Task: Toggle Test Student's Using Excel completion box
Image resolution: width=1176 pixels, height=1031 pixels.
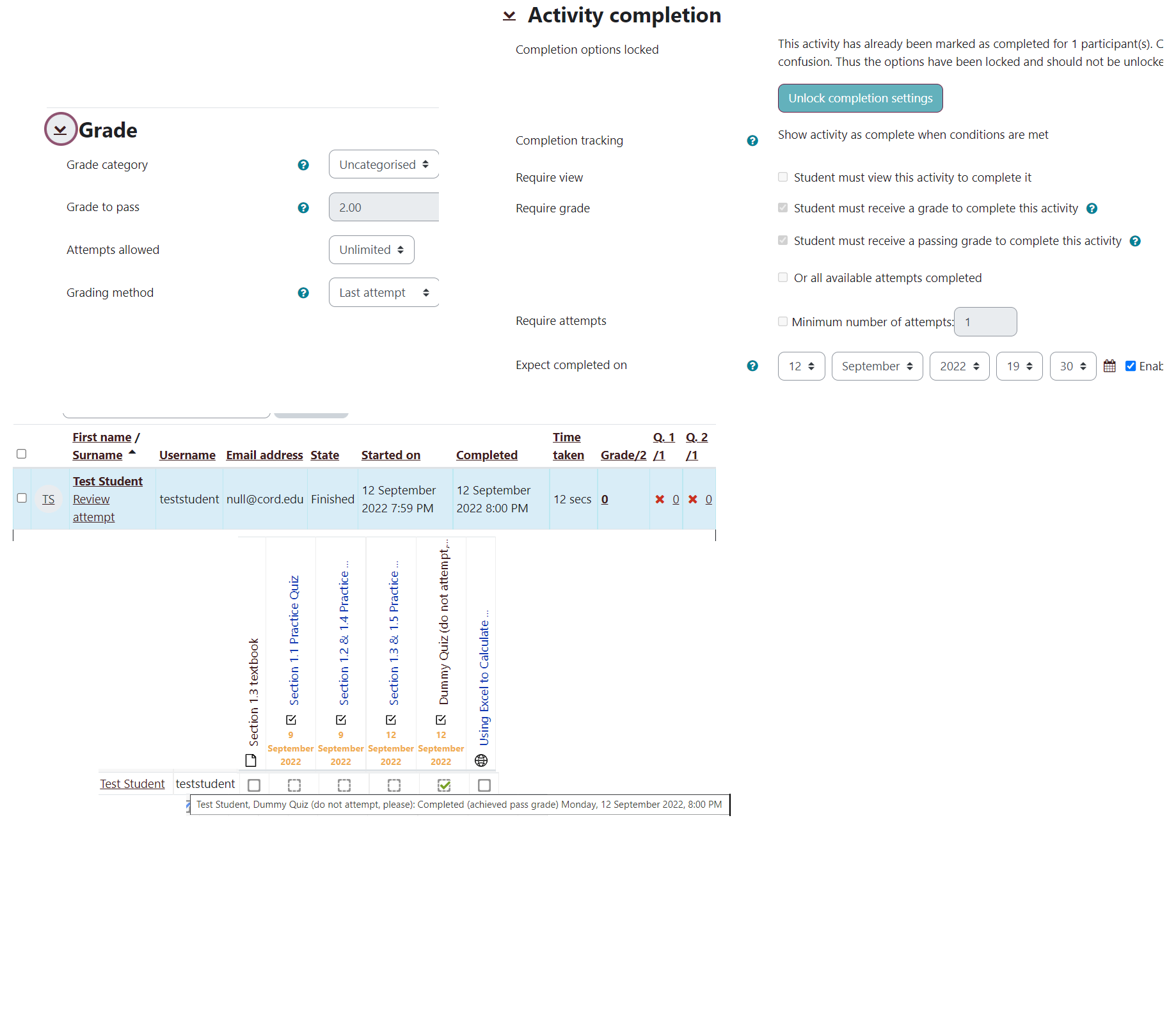Action: pos(484,785)
